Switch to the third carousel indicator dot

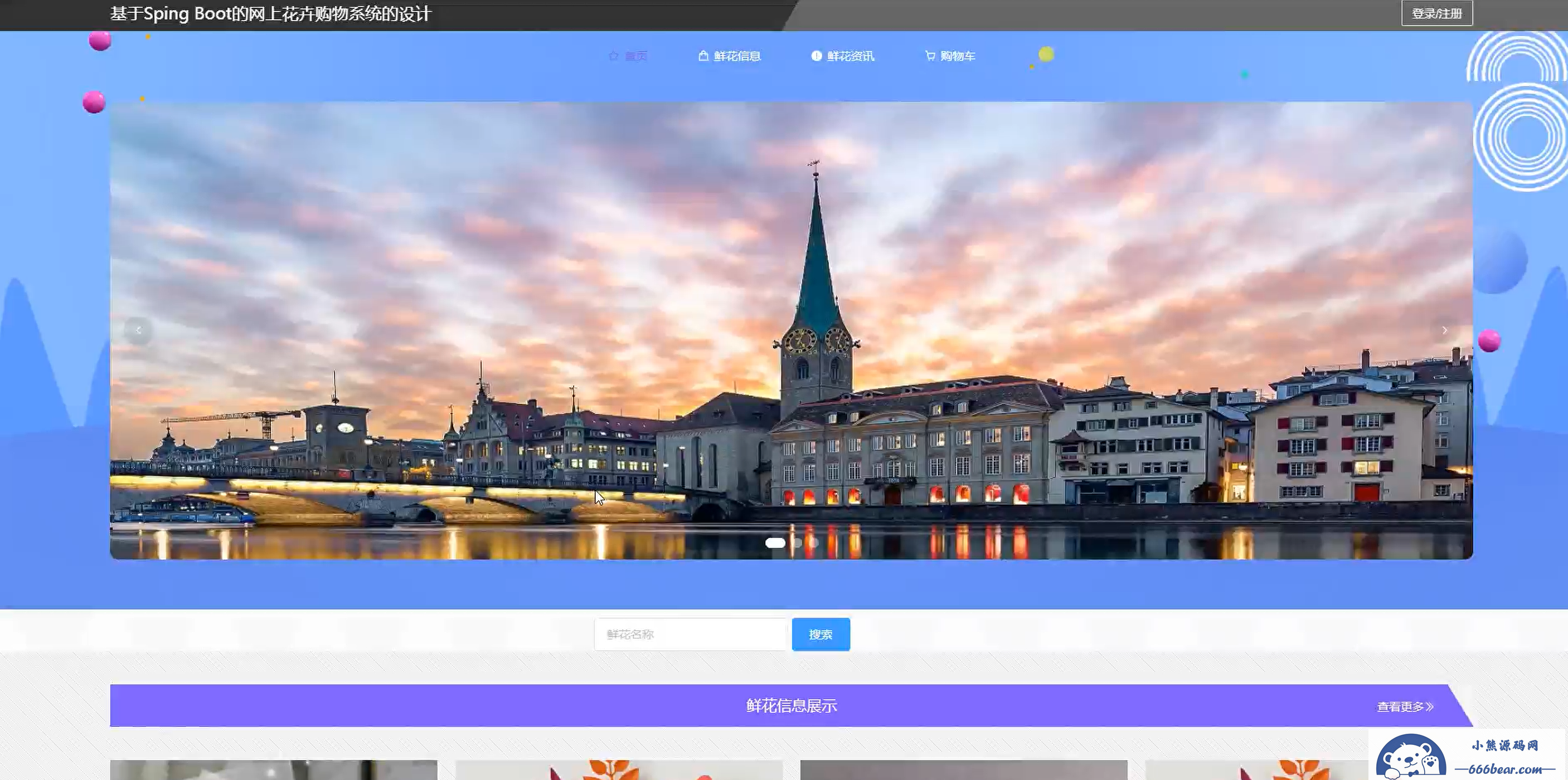[x=814, y=543]
